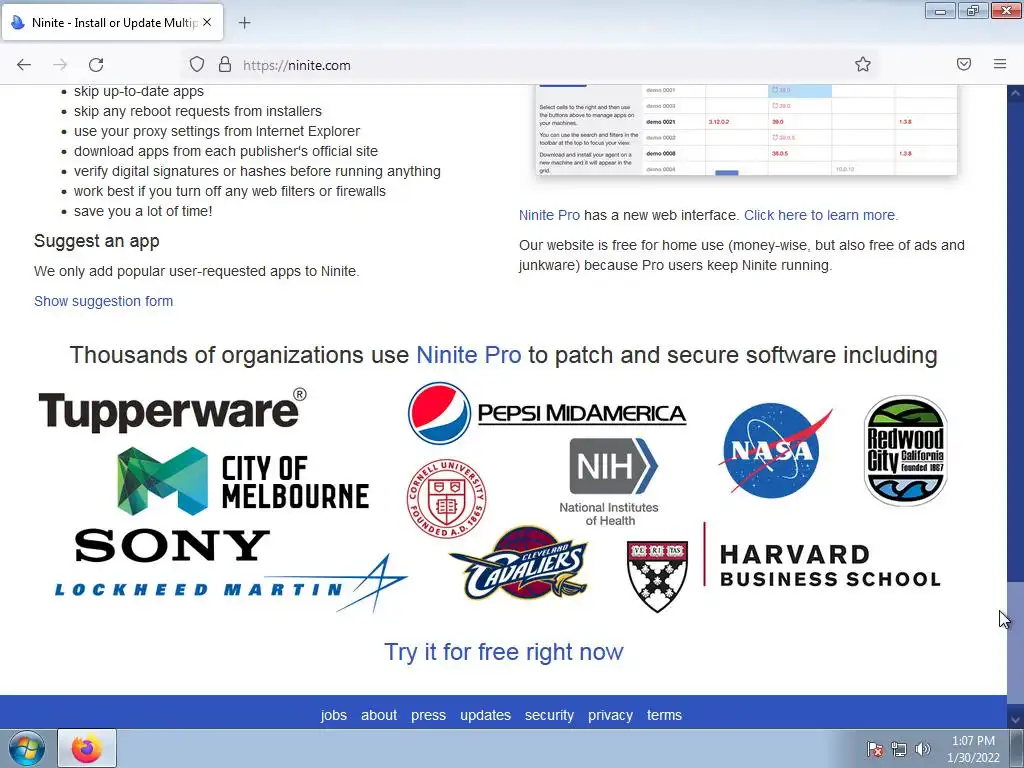The height and width of the screenshot is (768, 1024).
Task: Open the privacy footer link
Action: [x=610, y=715]
